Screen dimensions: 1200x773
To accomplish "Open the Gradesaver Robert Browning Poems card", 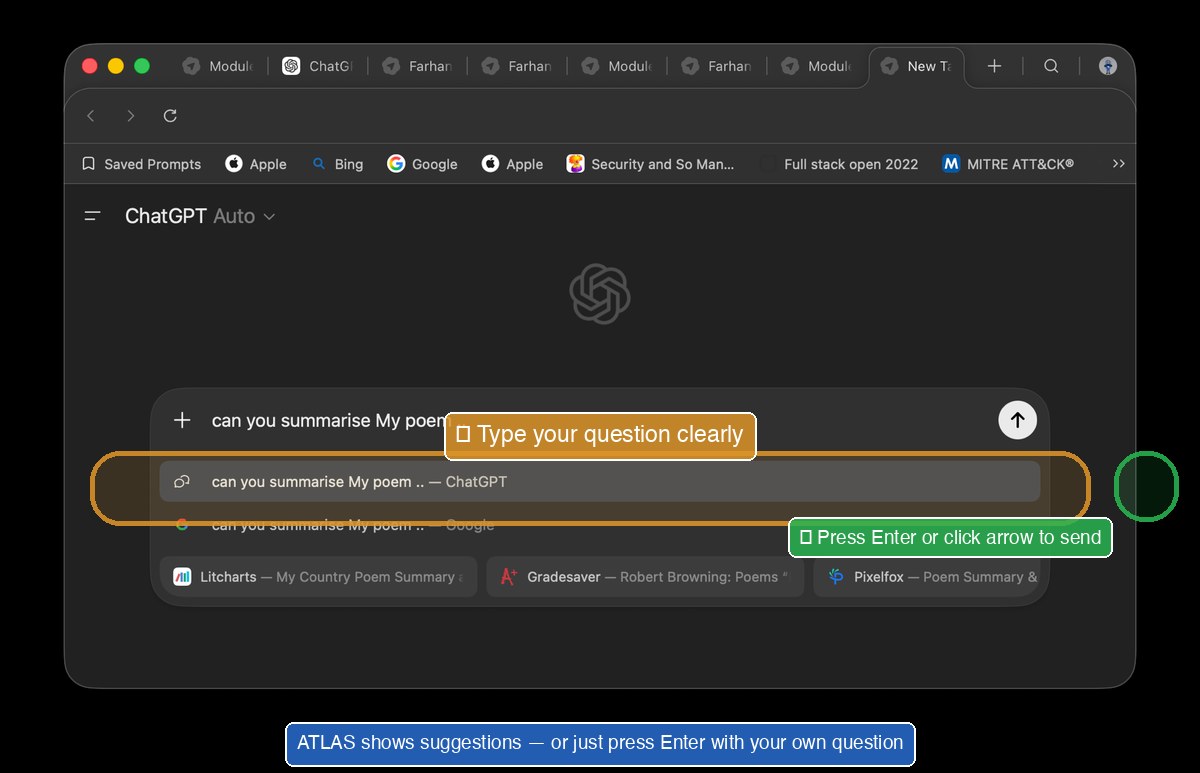I will pos(645,577).
